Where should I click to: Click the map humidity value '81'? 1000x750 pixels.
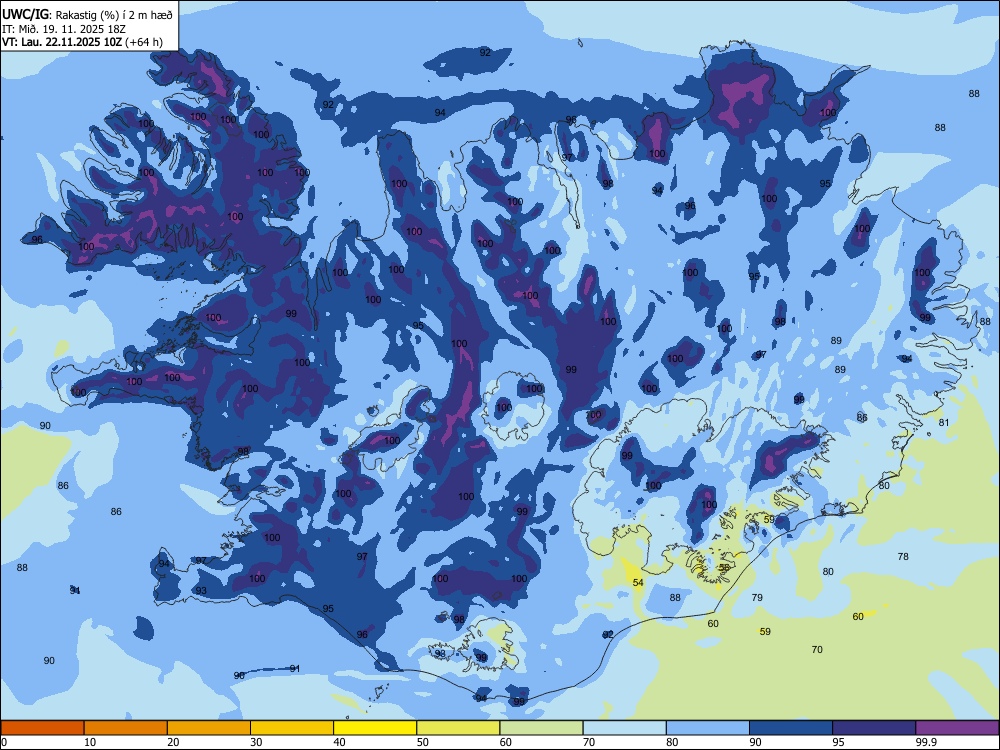[x=944, y=422]
